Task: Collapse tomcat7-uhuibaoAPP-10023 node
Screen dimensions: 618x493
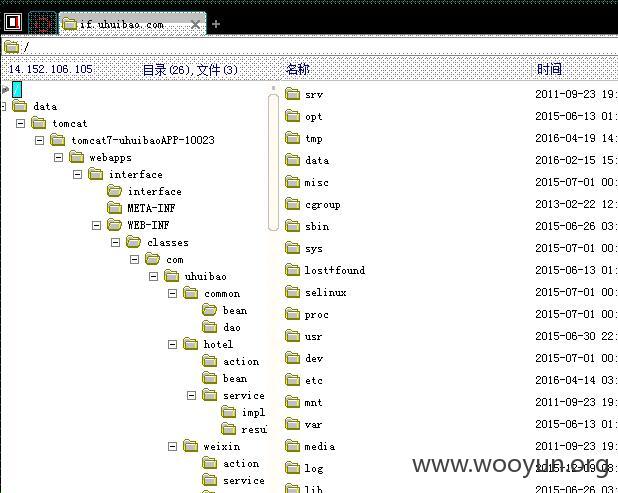Action: tap(39, 140)
